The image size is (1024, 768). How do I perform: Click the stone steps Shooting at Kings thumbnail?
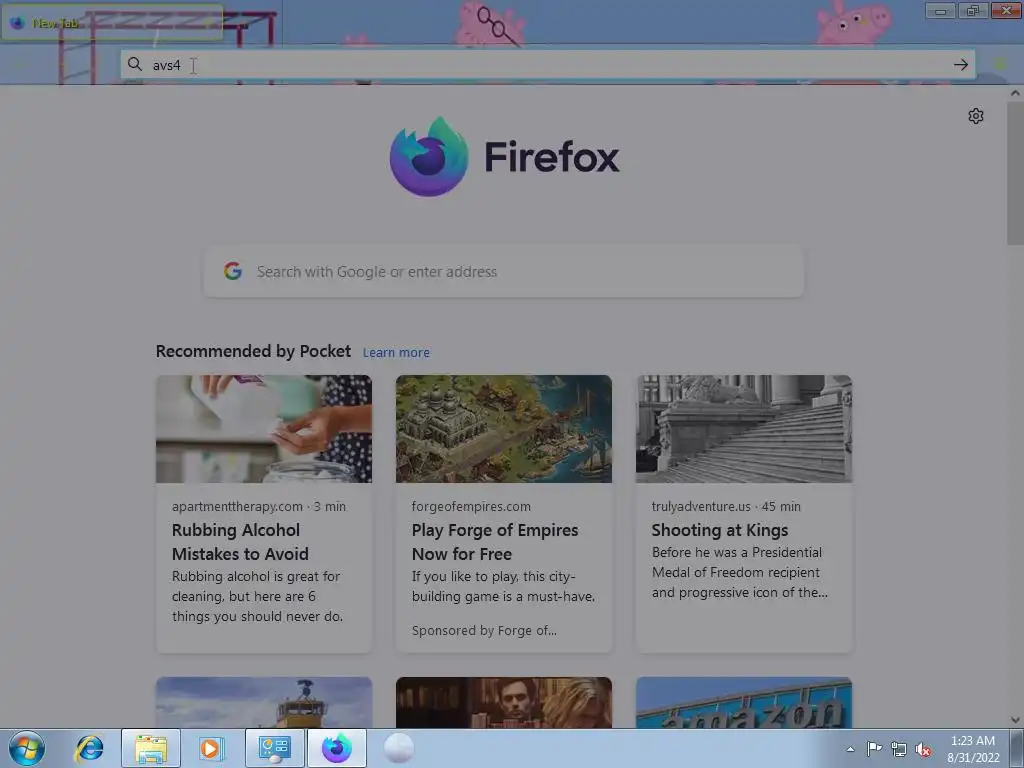point(744,429)
